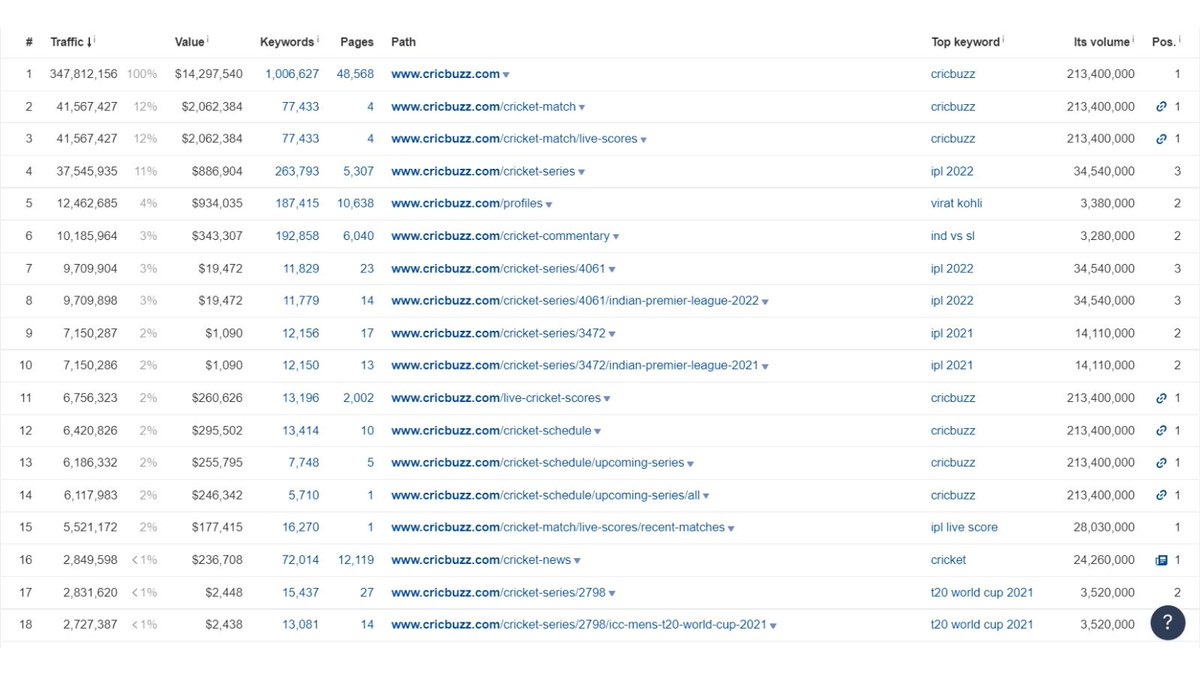
Task: Expand dropdown arrow beside /cricket-series/2798 path
Action: [612, 593]
